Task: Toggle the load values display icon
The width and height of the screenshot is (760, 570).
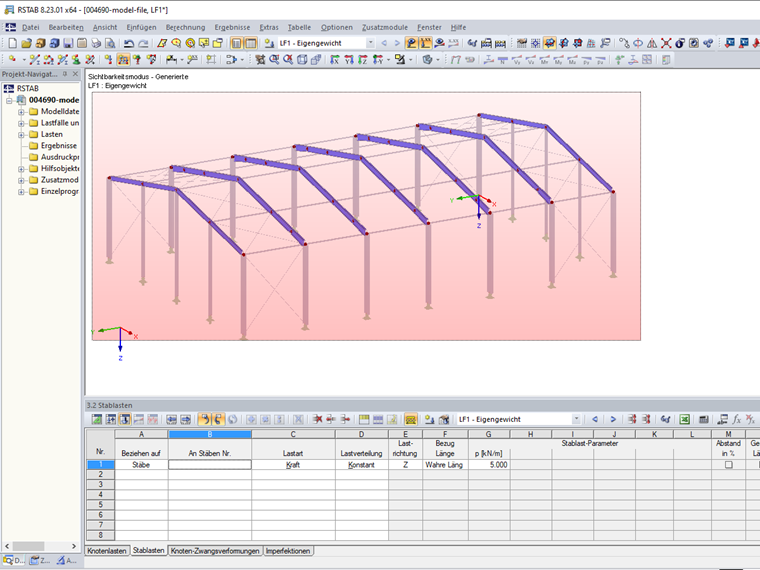Action: pyautogui.click(x=425, y=43)
